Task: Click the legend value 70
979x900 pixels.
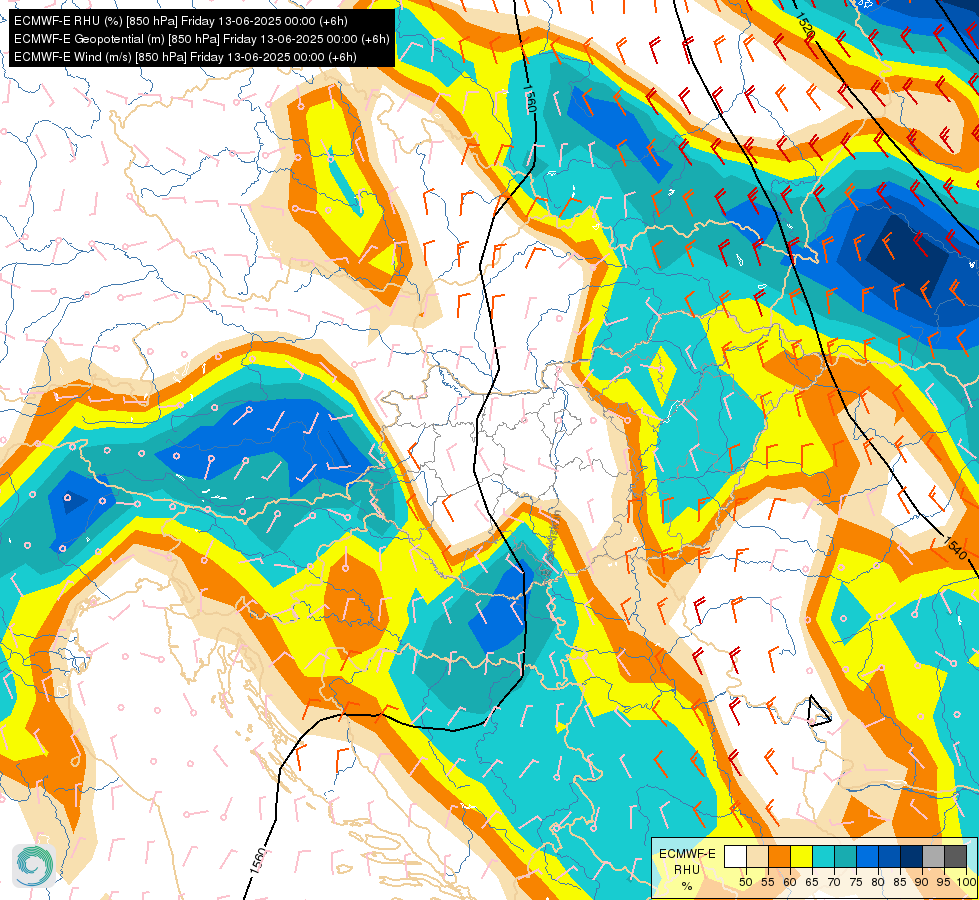Action: (x=834, y=882)
